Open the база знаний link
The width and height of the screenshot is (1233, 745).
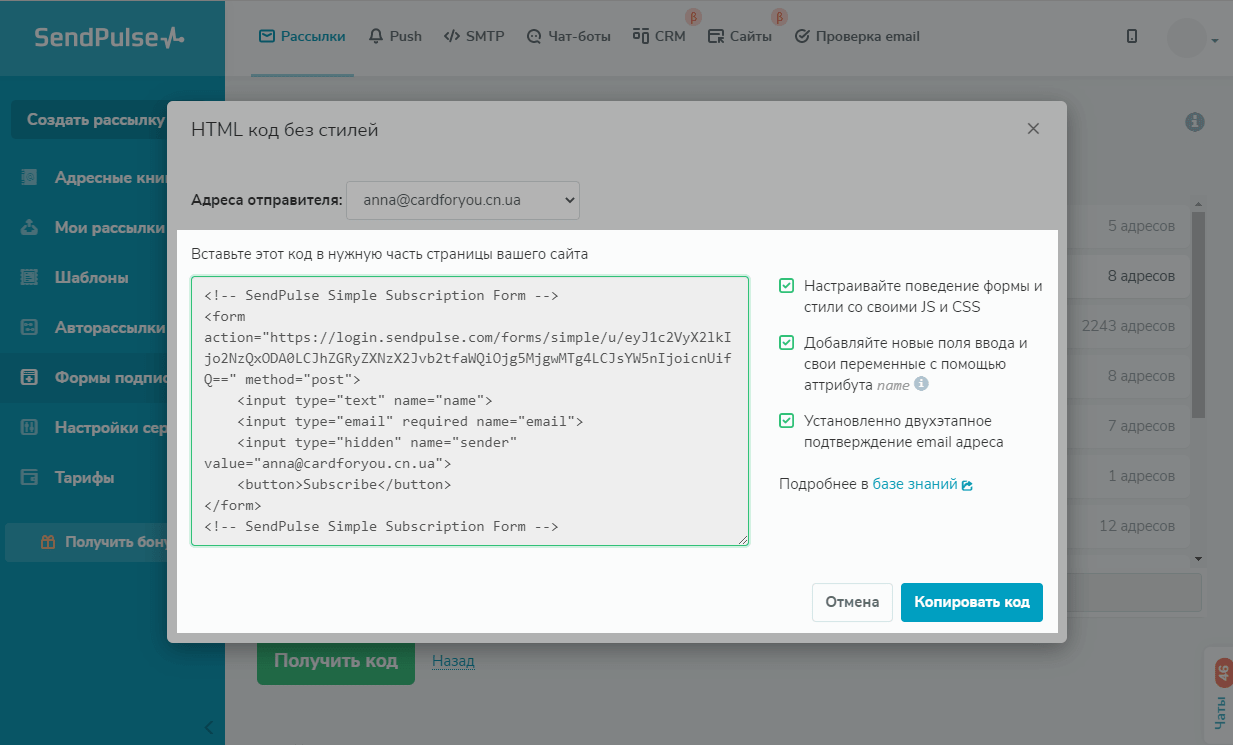tap(915, 484)
